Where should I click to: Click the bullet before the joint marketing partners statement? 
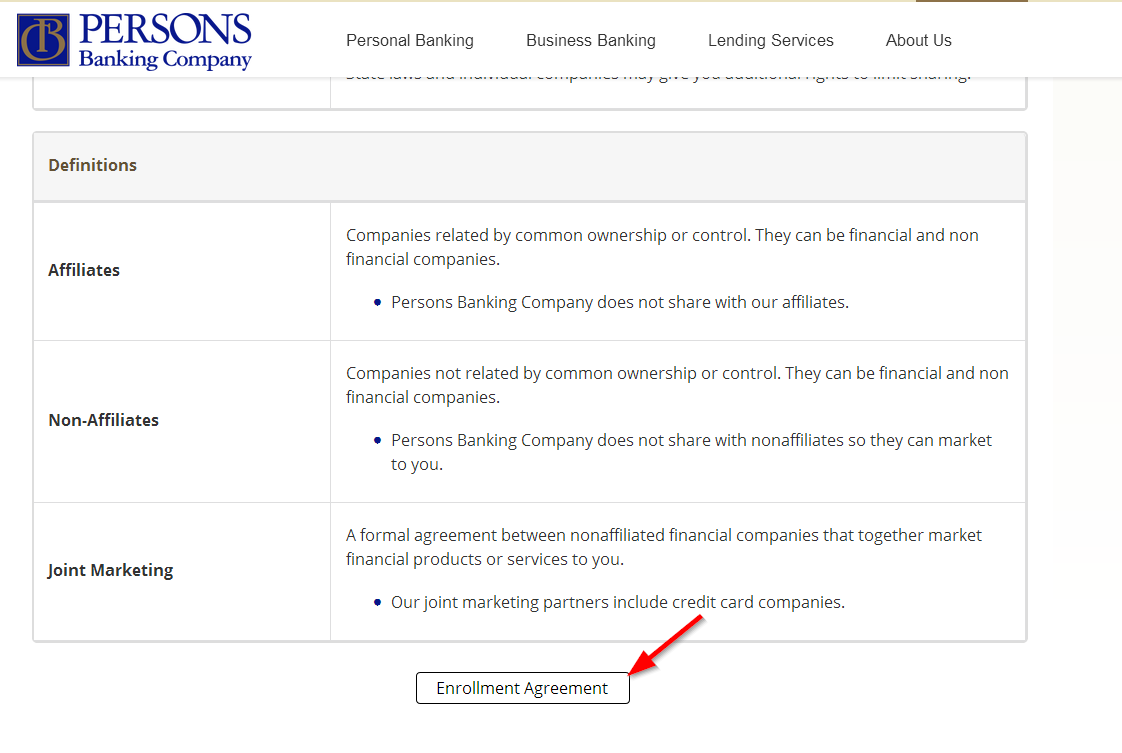pyautogui.click(x=377, y=603)
